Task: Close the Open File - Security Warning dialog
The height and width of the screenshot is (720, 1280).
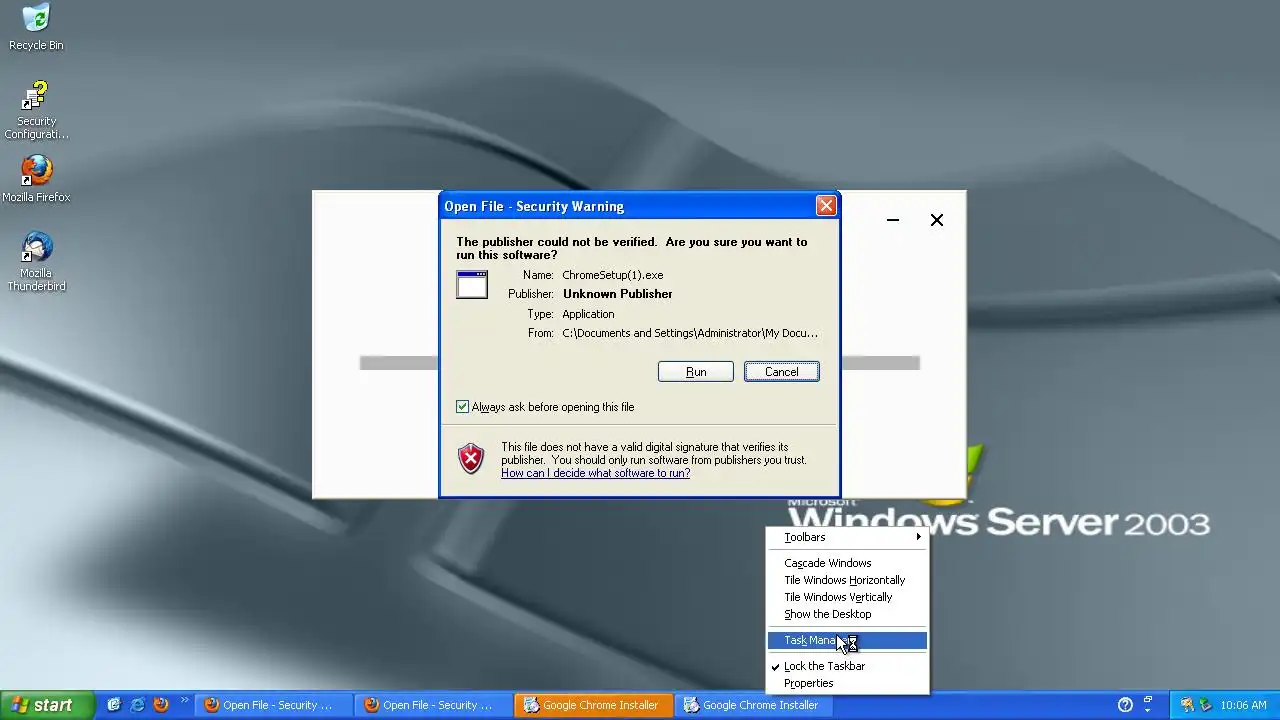Action: pyautogui.click(x=826, y=206)
